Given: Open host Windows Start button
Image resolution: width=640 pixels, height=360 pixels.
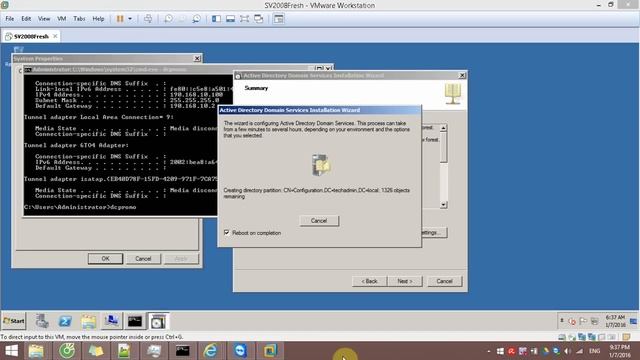Looking at the screenshot, I should [11, 351].
